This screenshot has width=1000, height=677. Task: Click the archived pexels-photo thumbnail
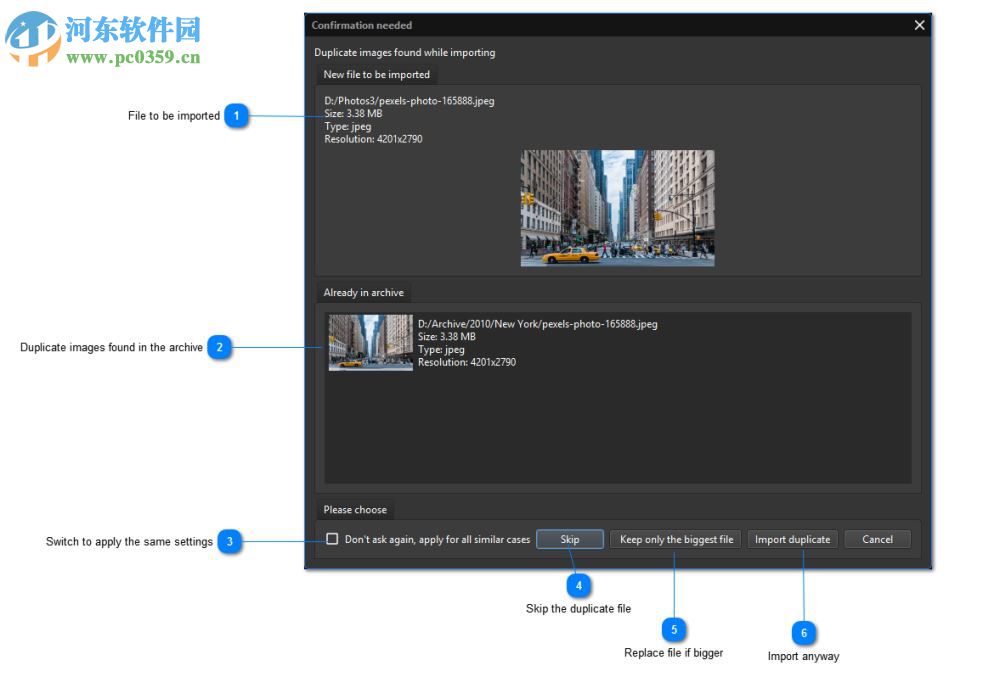click(x=370, y=340)
